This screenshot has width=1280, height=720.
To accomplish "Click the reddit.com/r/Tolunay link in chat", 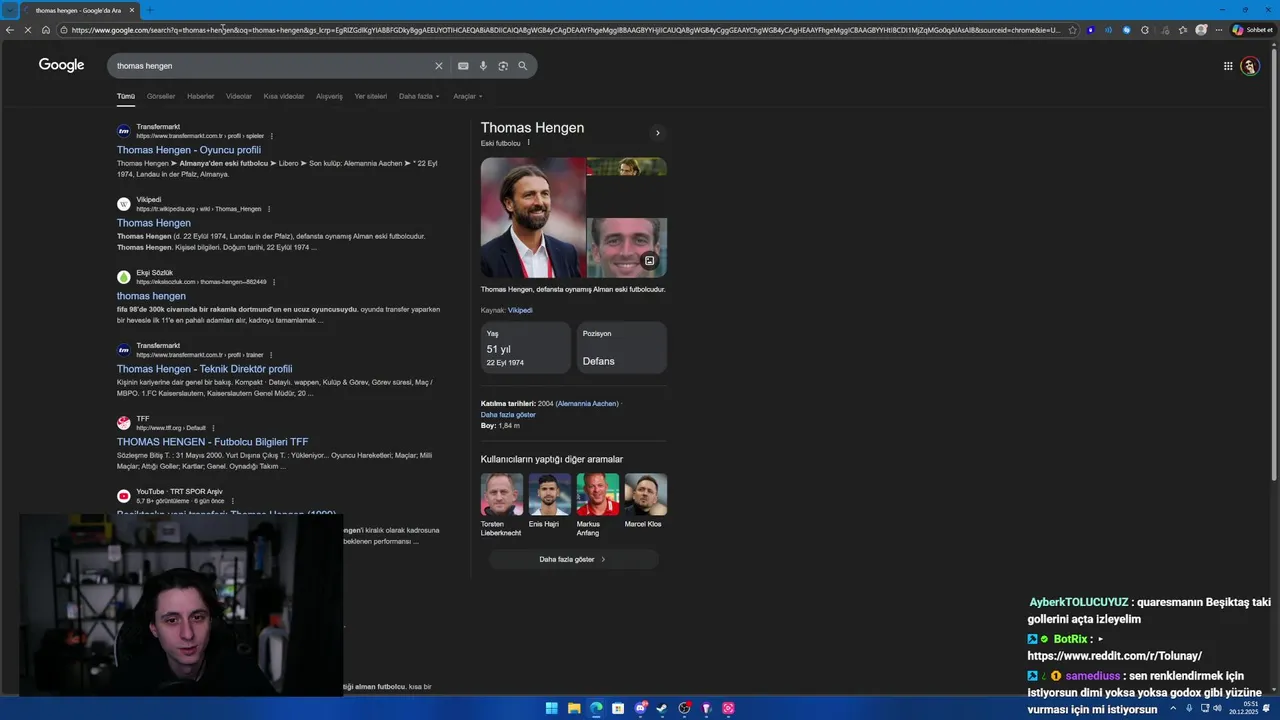I will pyautogui.click(x=1114, y=656).
